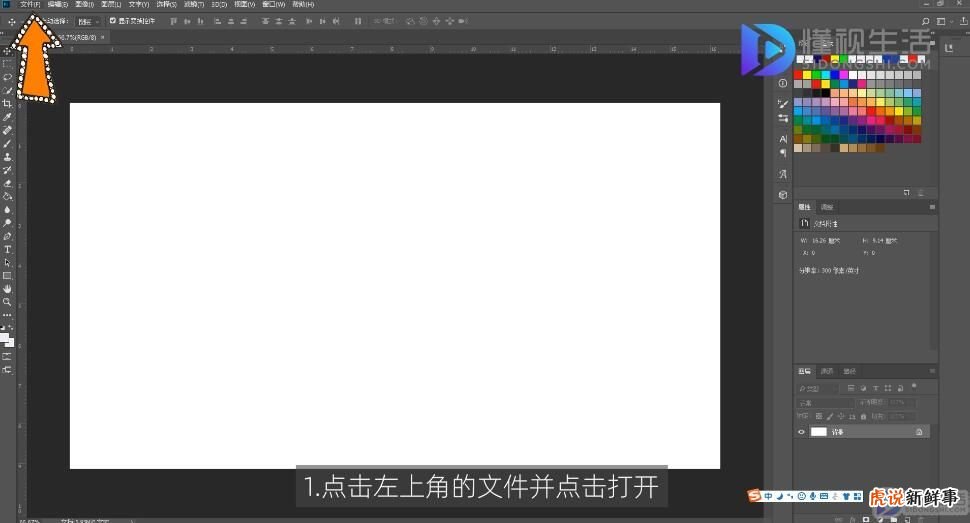Toggle the 显示变换控件 show transform controls checkbox
The width and height of the screenshot is (970, 523).
113,20
